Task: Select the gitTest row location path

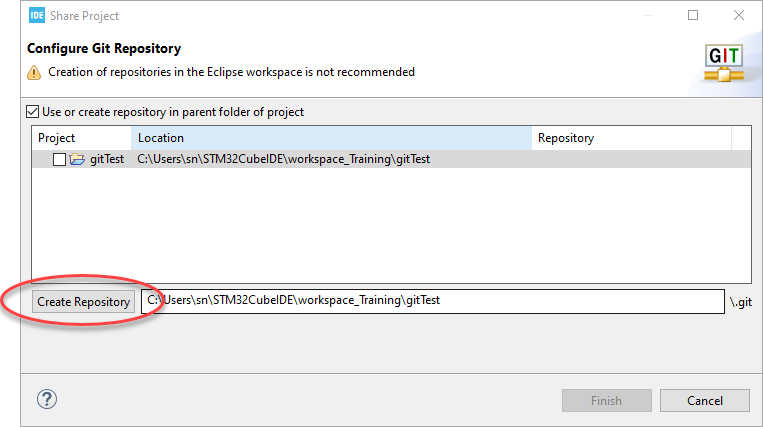Action: click(284, 159)
